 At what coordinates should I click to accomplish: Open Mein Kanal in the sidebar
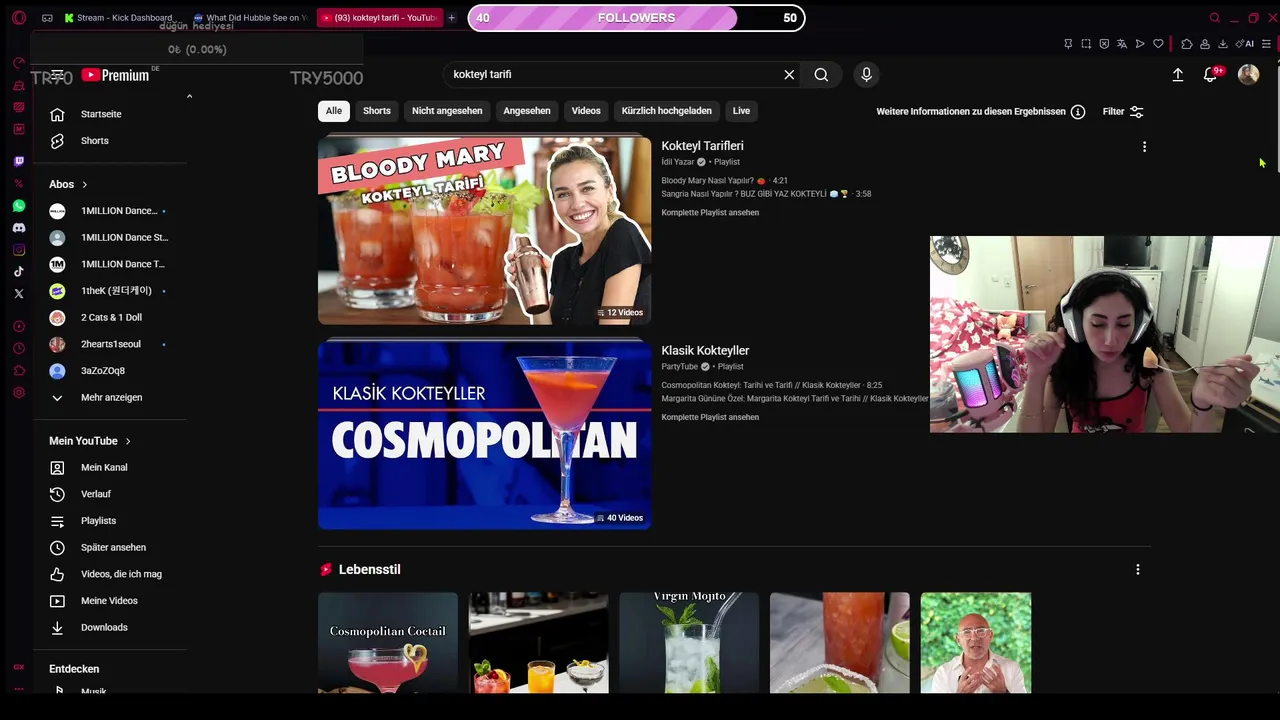[112, 468]
